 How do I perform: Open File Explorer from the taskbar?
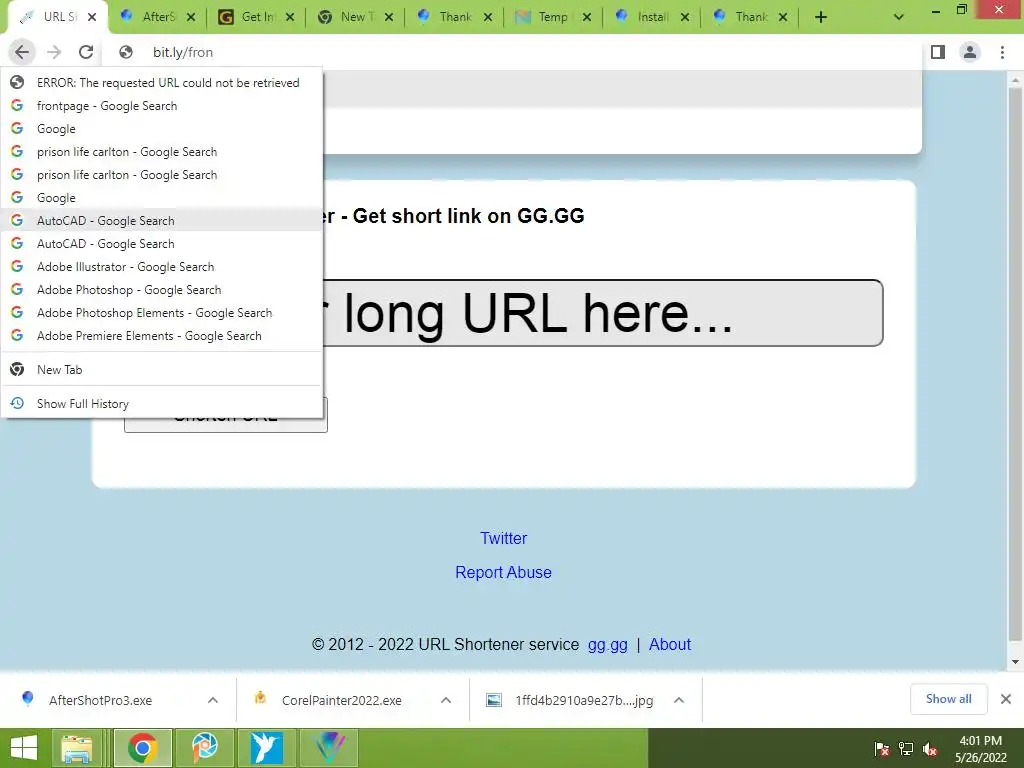point(76,748)
